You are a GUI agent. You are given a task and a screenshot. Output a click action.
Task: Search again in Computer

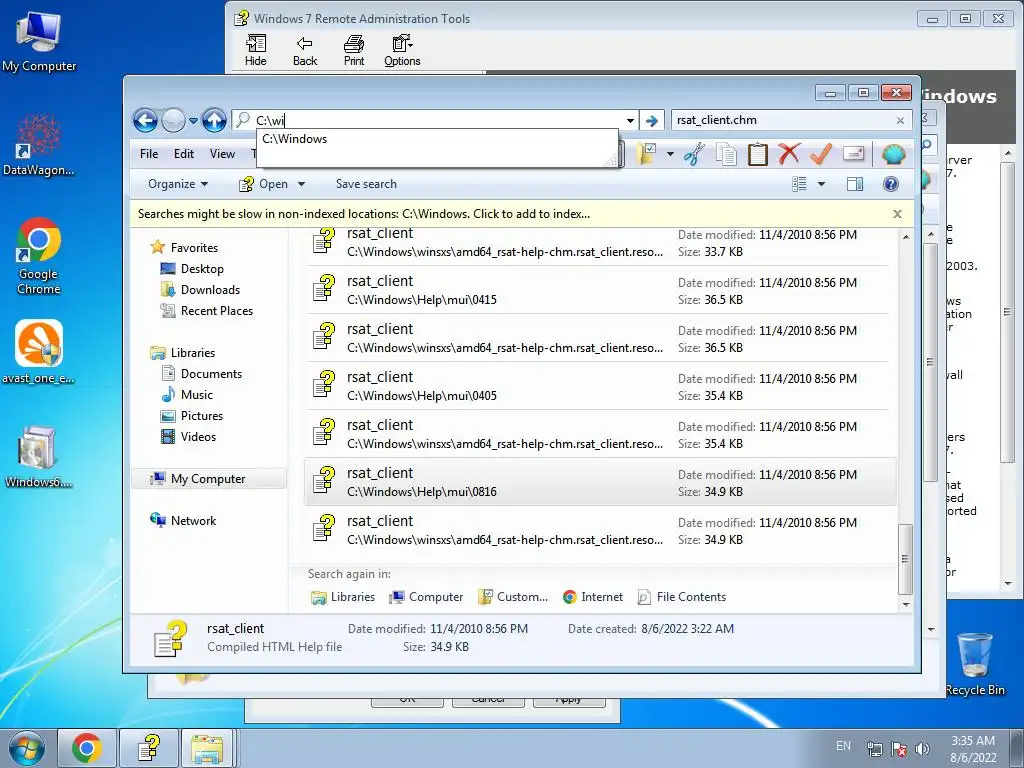pos(426,597)
